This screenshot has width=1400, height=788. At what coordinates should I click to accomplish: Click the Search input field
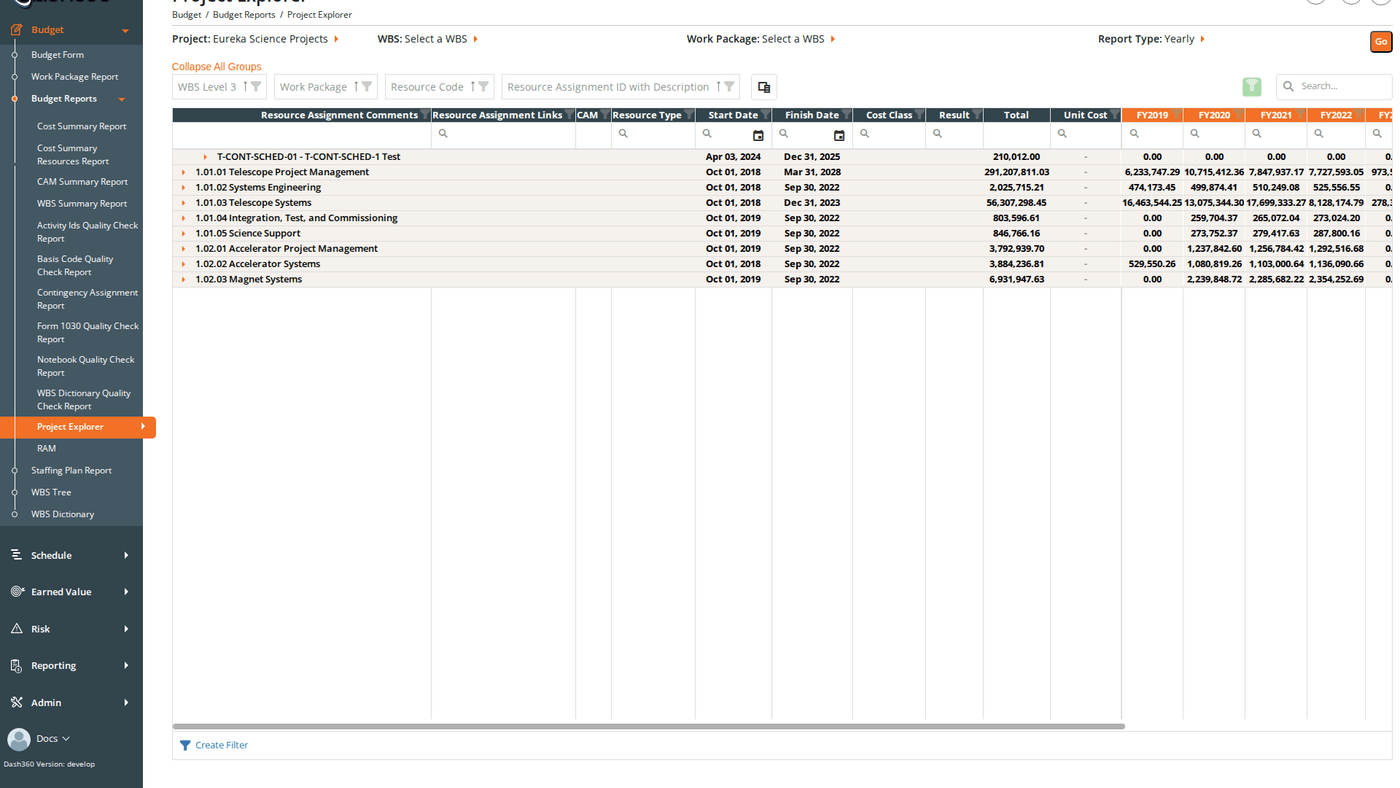tap(1334, 87)
